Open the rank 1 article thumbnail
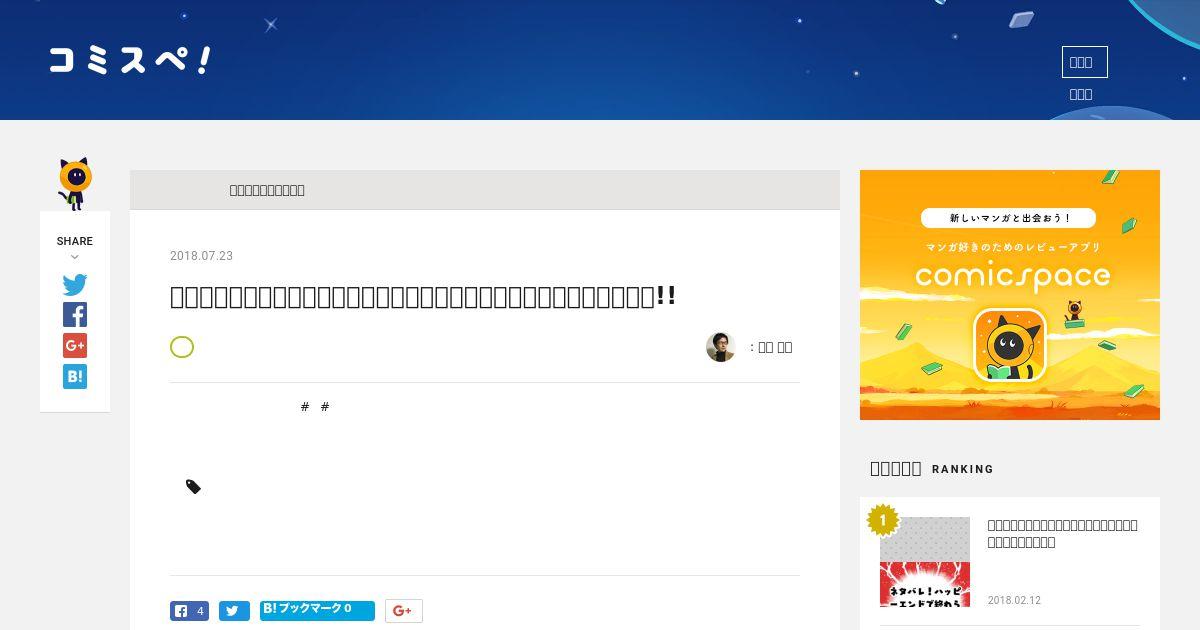The height and width of the screenshot is (630, 1200). 925,562
